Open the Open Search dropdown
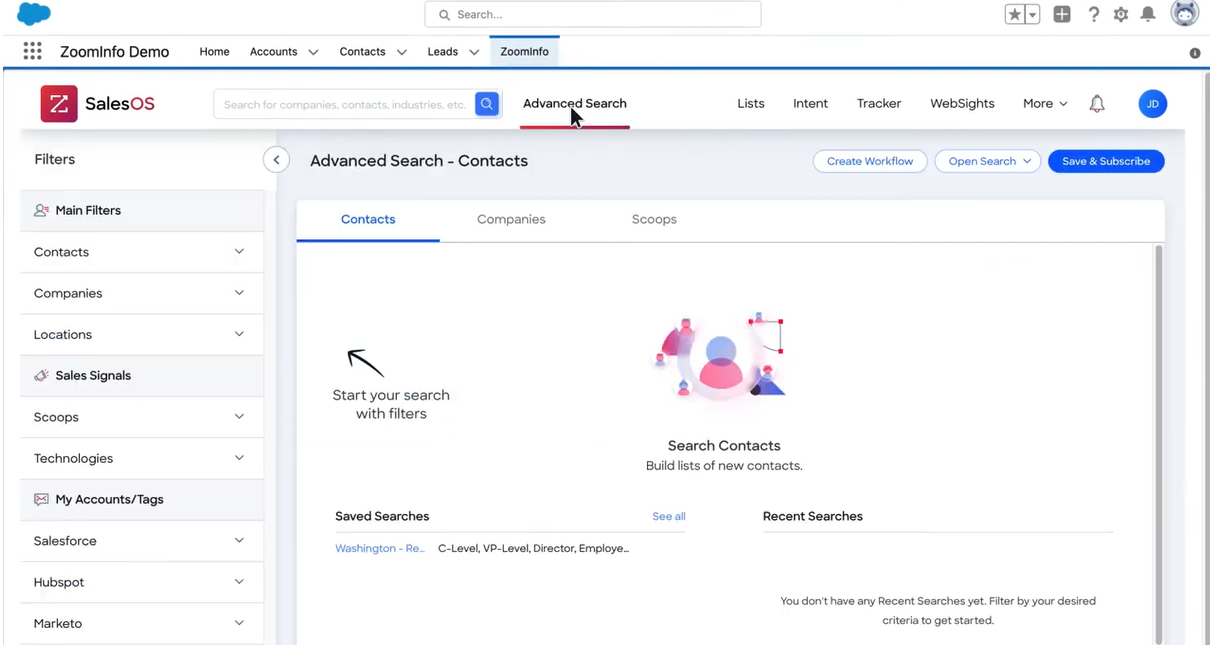Viewport: 1210px width, 645px height. [x=988, y=161]
